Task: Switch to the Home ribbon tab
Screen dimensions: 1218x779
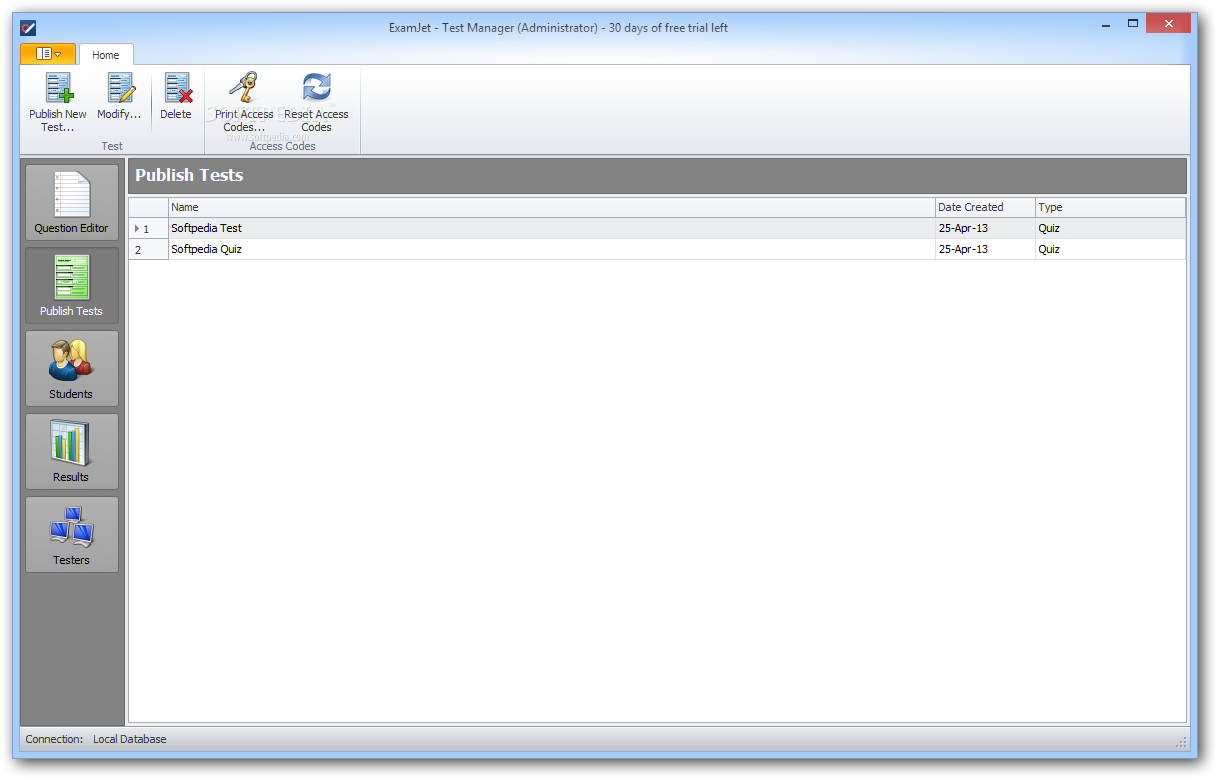Action: pyautogui.click(x=106, y=55)
